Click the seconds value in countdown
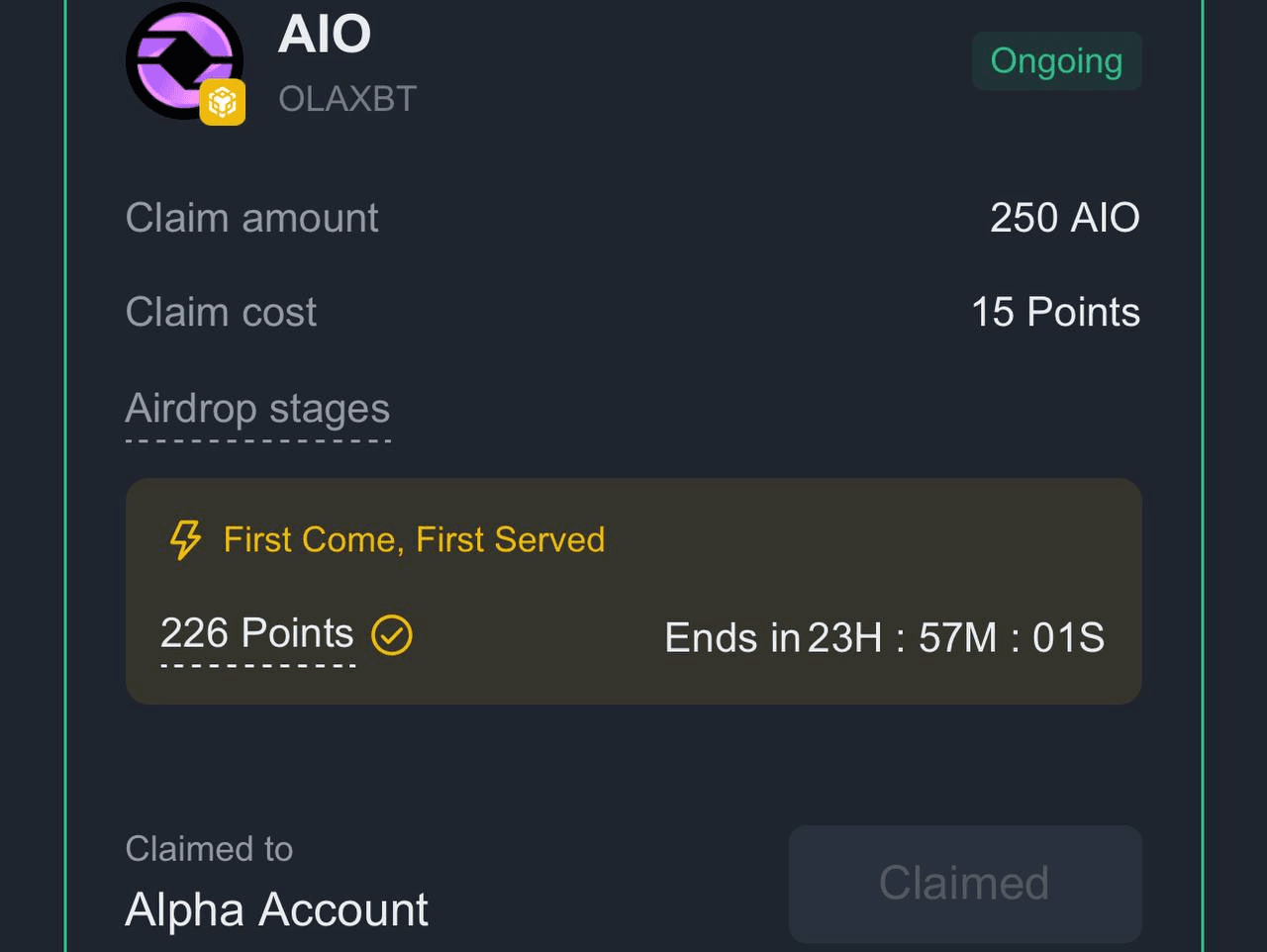The width and height of the screenshot is (1267, 952). [x=1068, y=638]
